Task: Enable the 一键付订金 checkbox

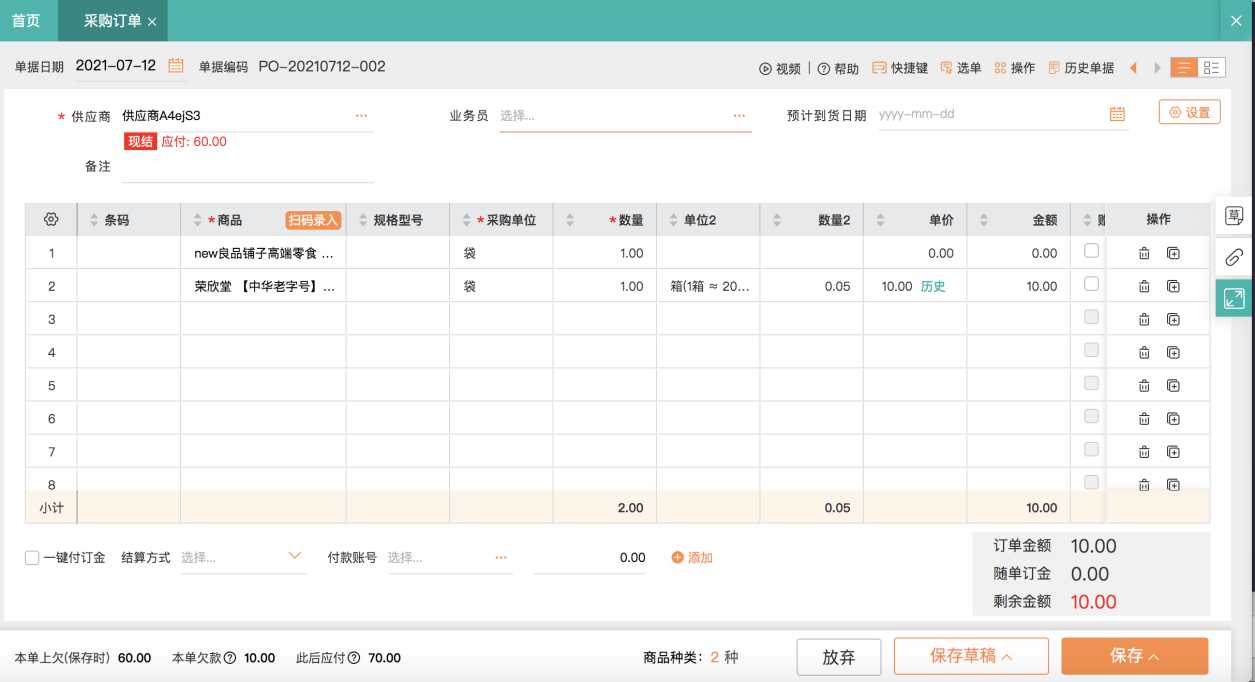Action: click(32, 558)
